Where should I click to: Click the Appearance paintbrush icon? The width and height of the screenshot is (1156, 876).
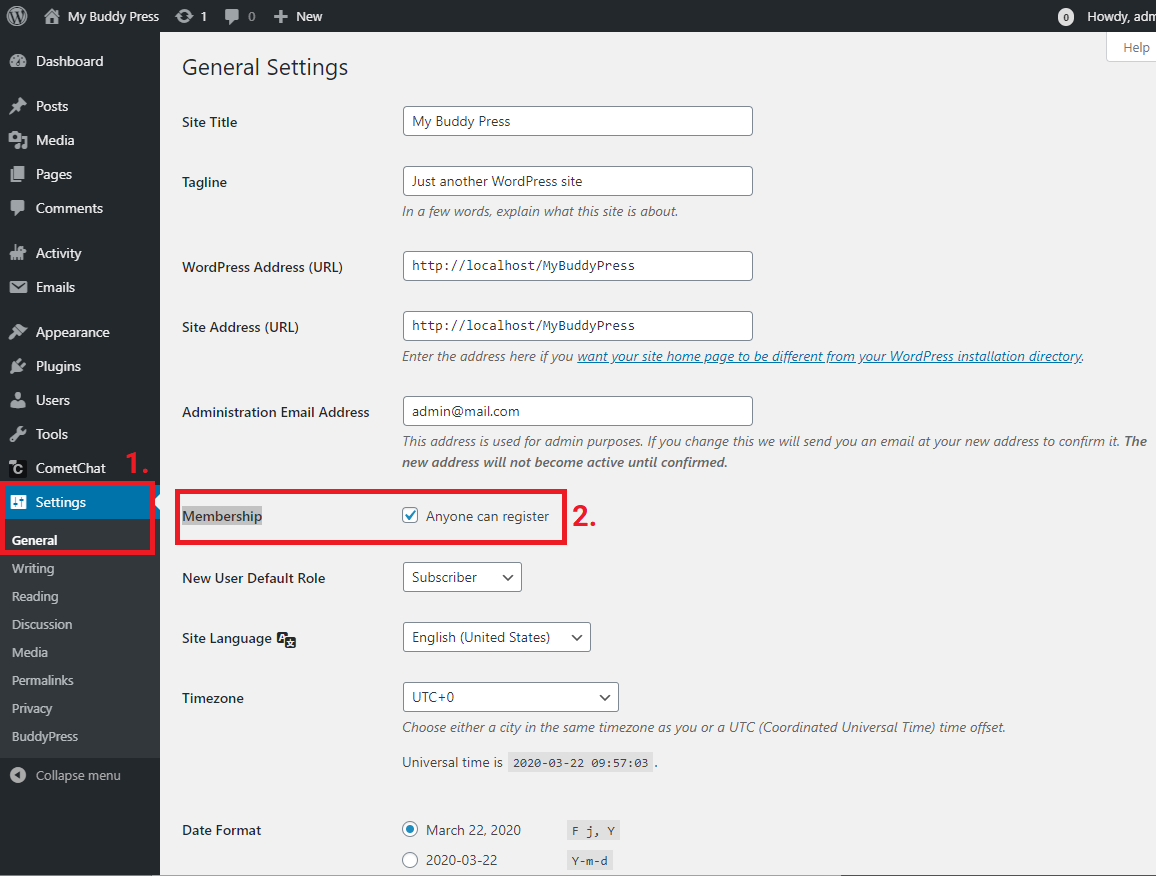[x=18, y=332]
